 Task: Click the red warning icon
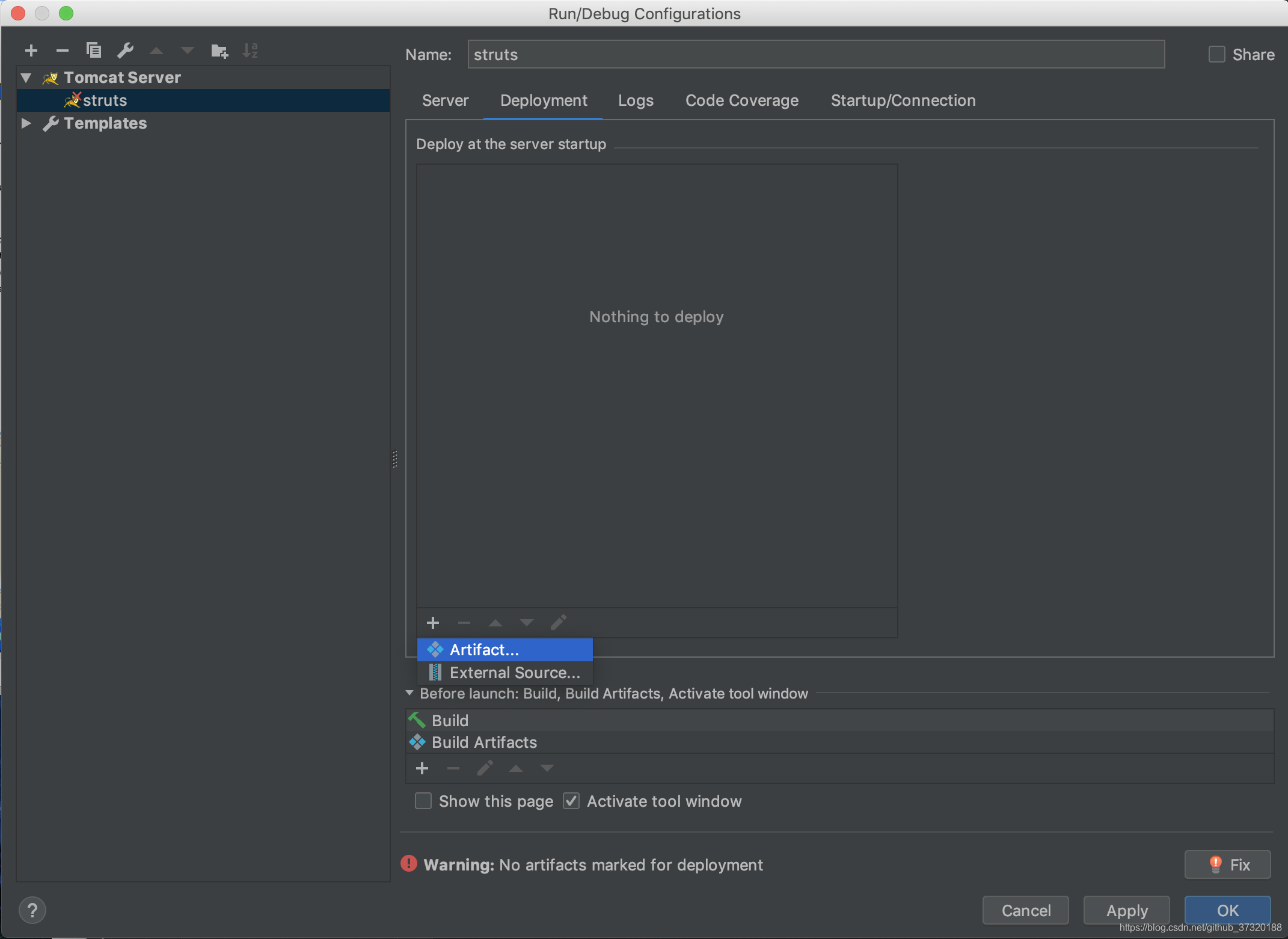409,864
